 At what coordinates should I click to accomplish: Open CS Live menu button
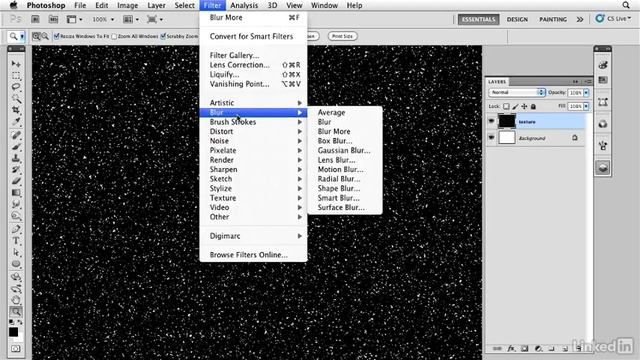coord(613,19)
